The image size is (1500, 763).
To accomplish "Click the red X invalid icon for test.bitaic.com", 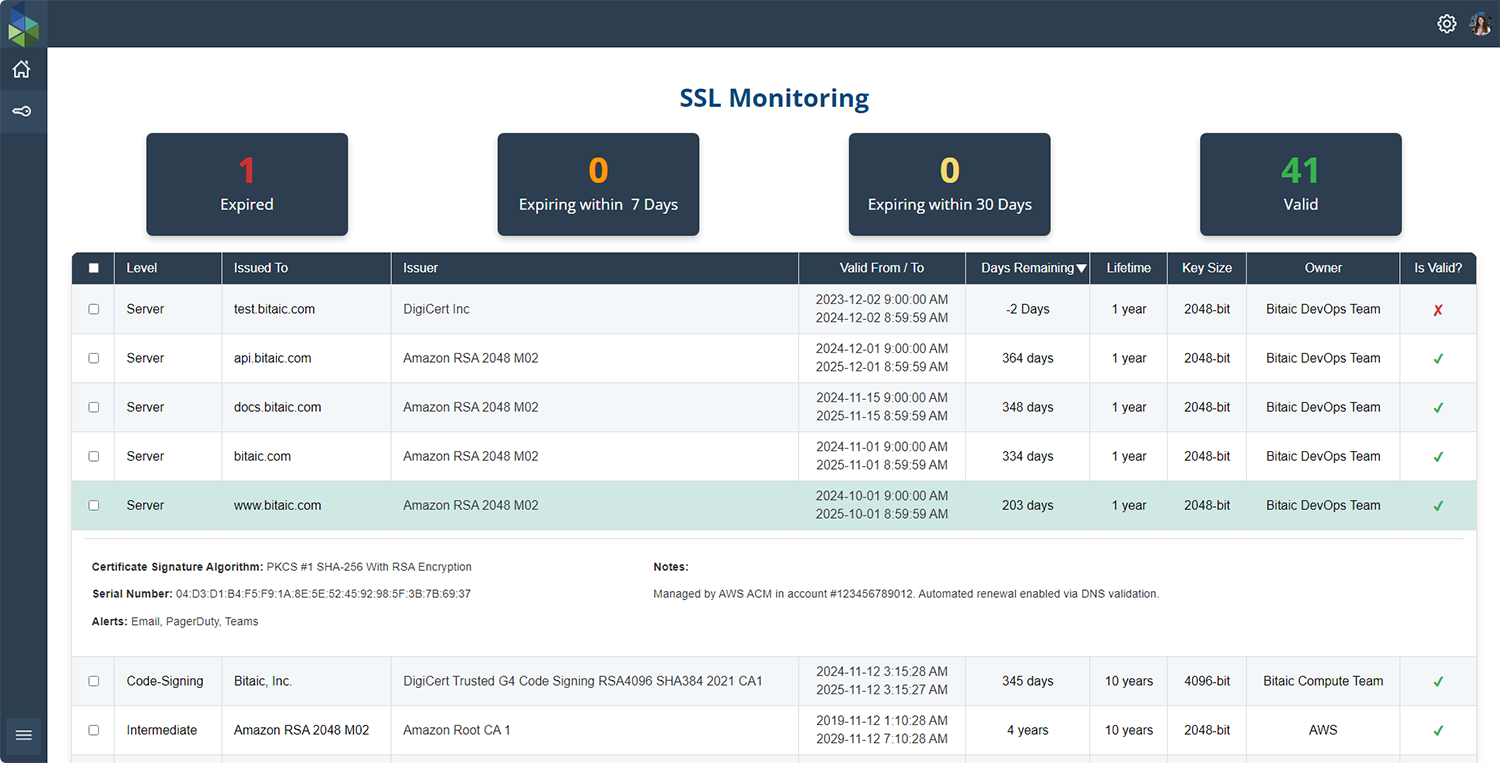I will point(1437,309).
